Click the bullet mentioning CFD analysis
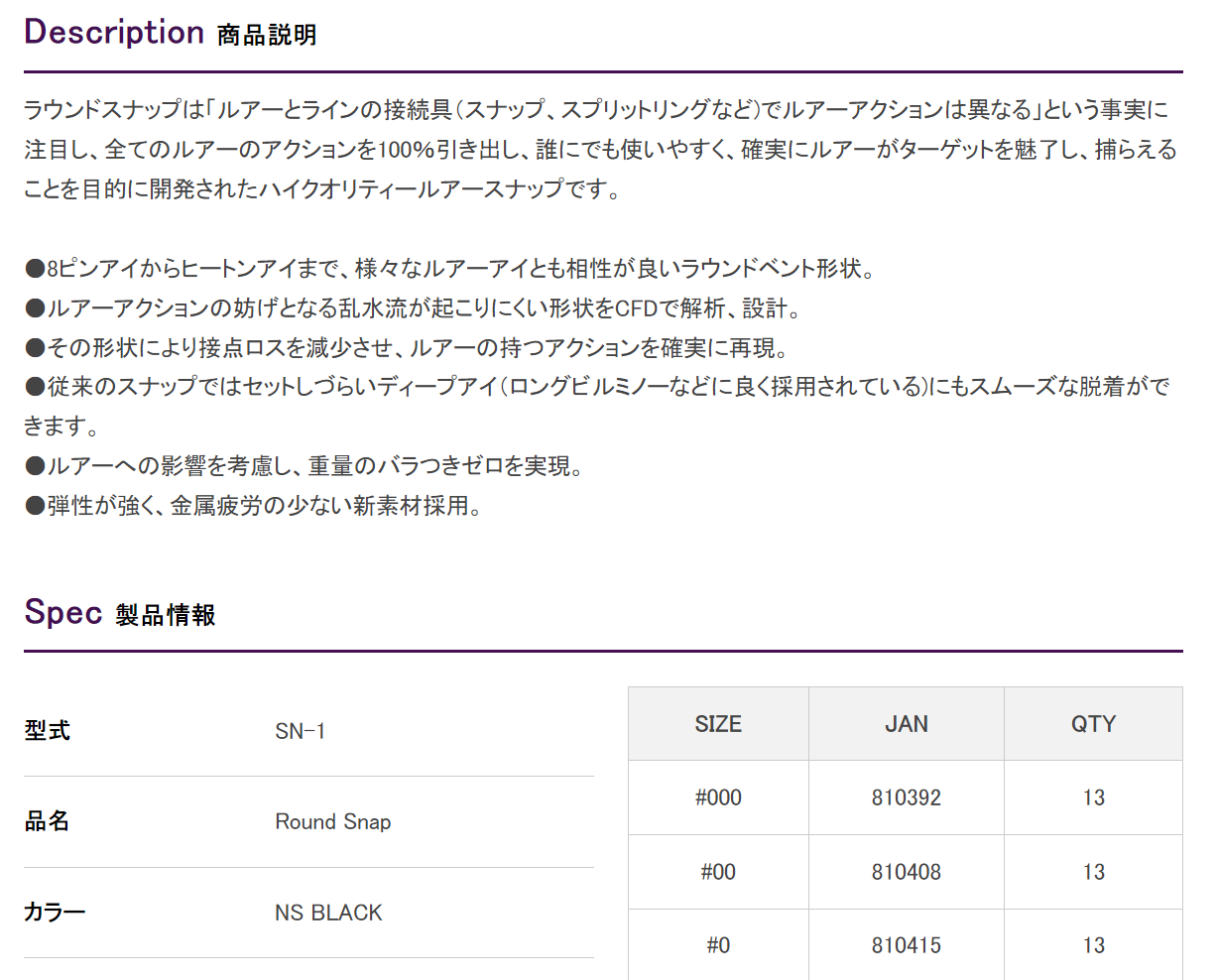This screenshot has height=980, width=1218. point(412,308)
